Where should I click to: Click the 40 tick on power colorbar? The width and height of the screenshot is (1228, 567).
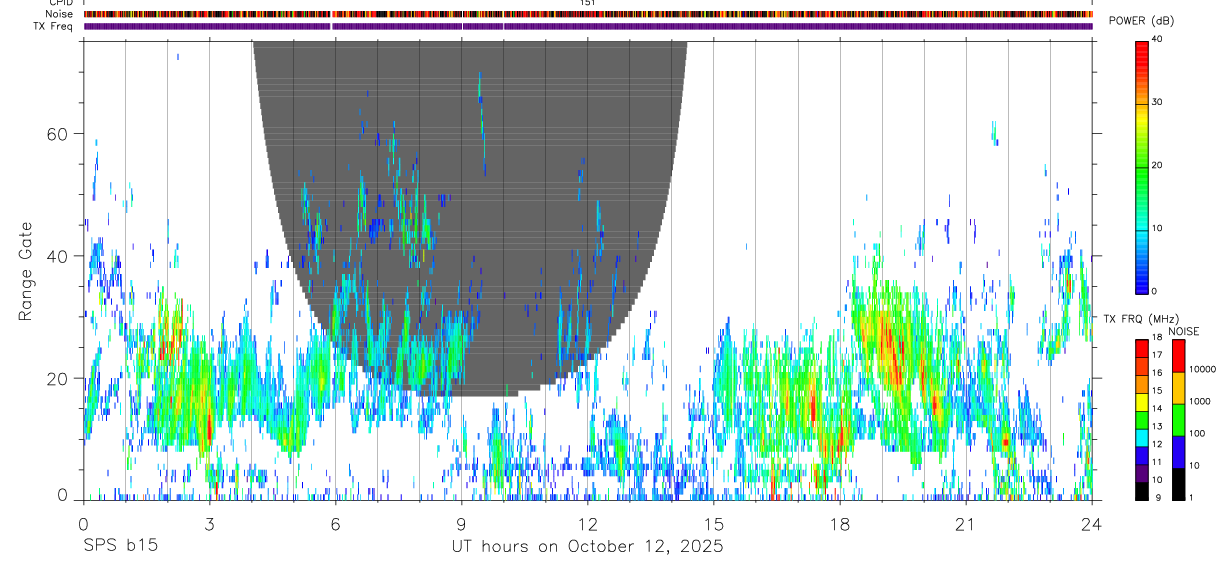tap(1158, 40)
